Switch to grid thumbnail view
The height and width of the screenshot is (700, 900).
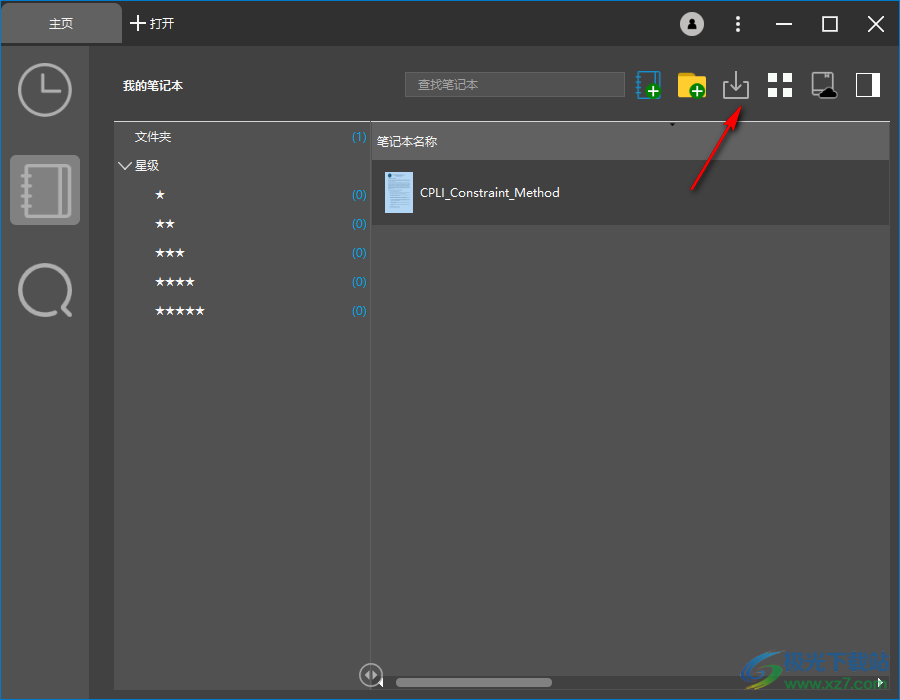pyautogui.click(x=779, y=85)
